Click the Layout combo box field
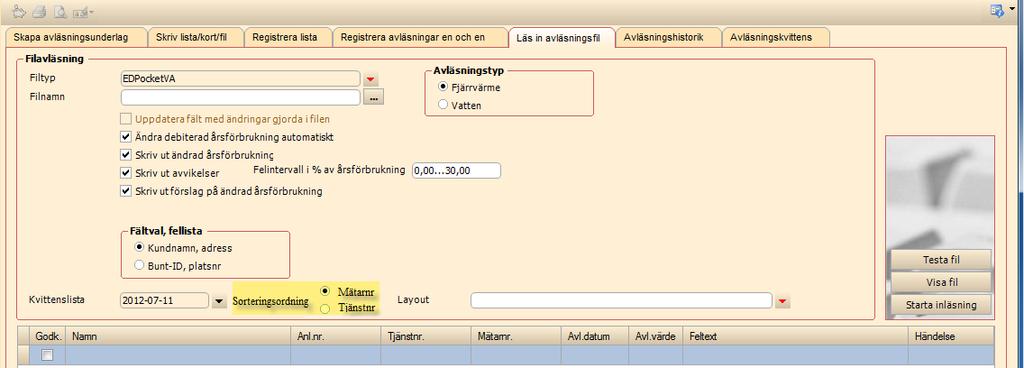Screen dimensions: 1024x368 pos(621,300)
